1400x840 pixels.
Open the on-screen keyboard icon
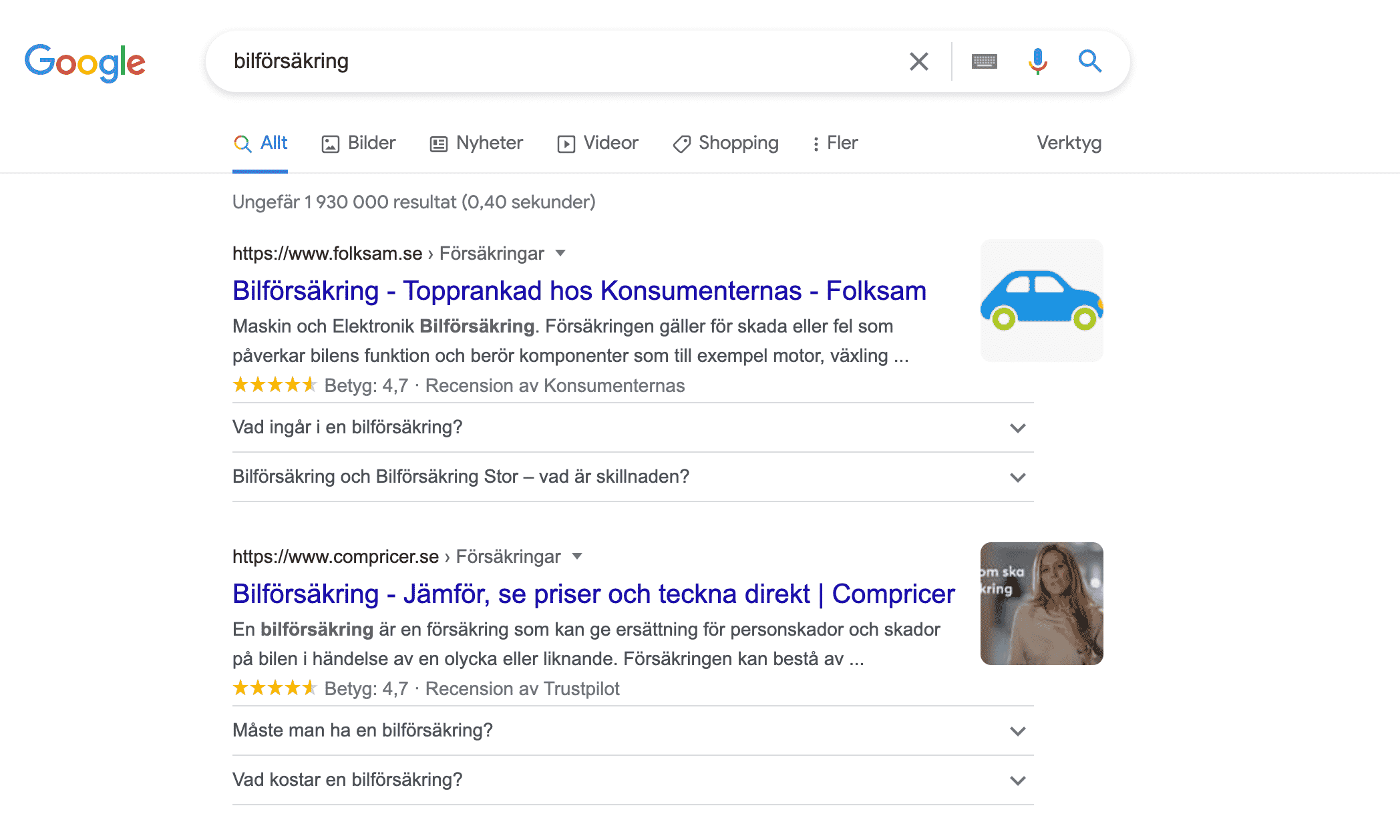[x=984, y=61]
